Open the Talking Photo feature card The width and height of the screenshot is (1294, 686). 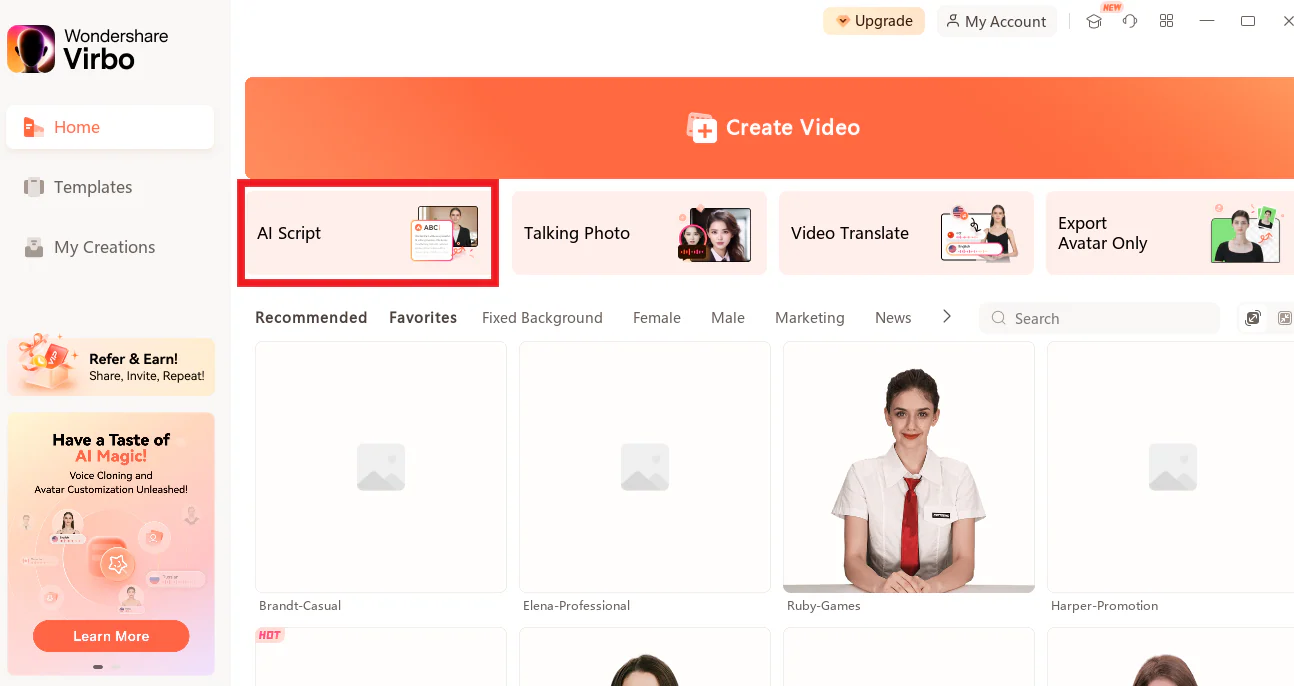638,233
